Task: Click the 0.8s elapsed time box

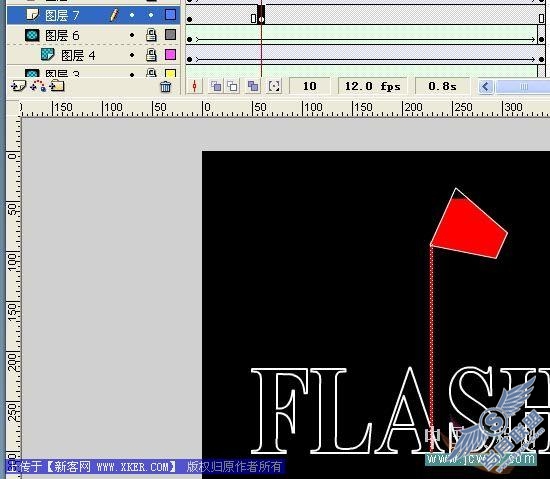Action: pyautogui.click(x=442, y=86)
